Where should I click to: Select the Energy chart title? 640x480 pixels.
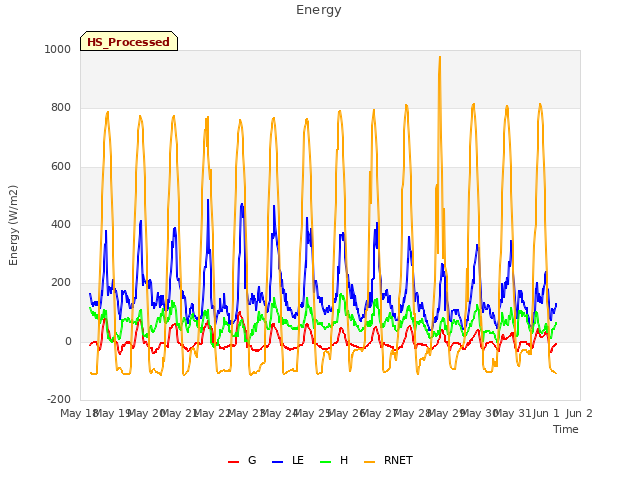319,10
